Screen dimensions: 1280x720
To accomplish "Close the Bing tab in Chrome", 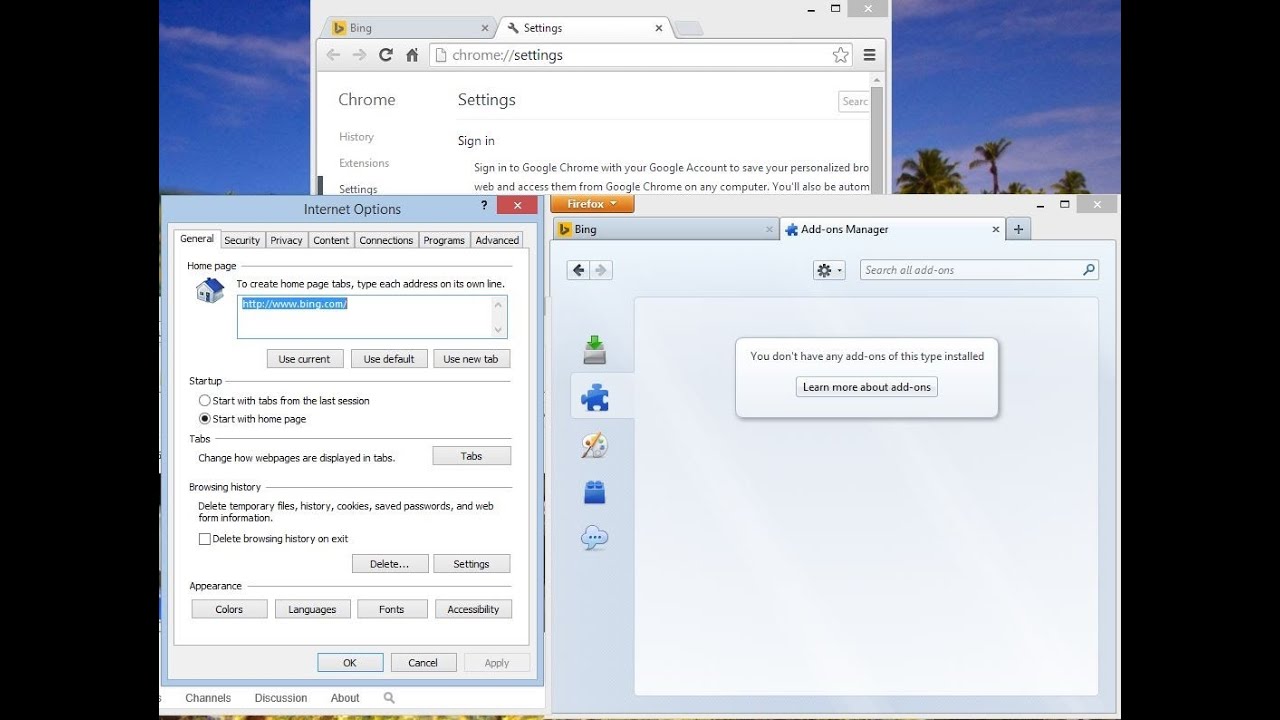I will point(486,28).
